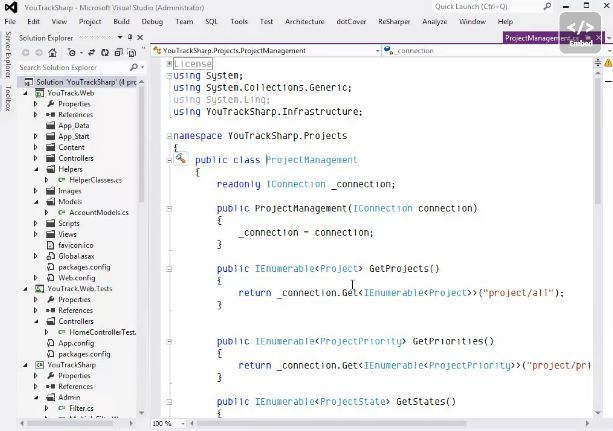The image size is (613, 431).
Task: Click the YouTrack.Web project icon
Action: click(39, 93)
